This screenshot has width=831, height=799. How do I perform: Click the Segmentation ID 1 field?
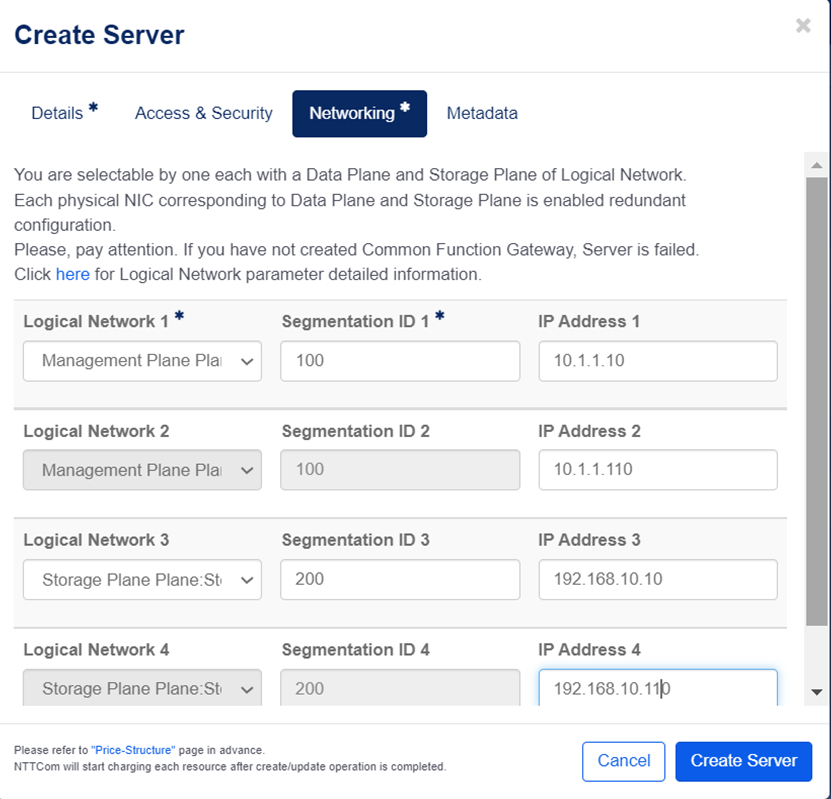click(400, 361)
